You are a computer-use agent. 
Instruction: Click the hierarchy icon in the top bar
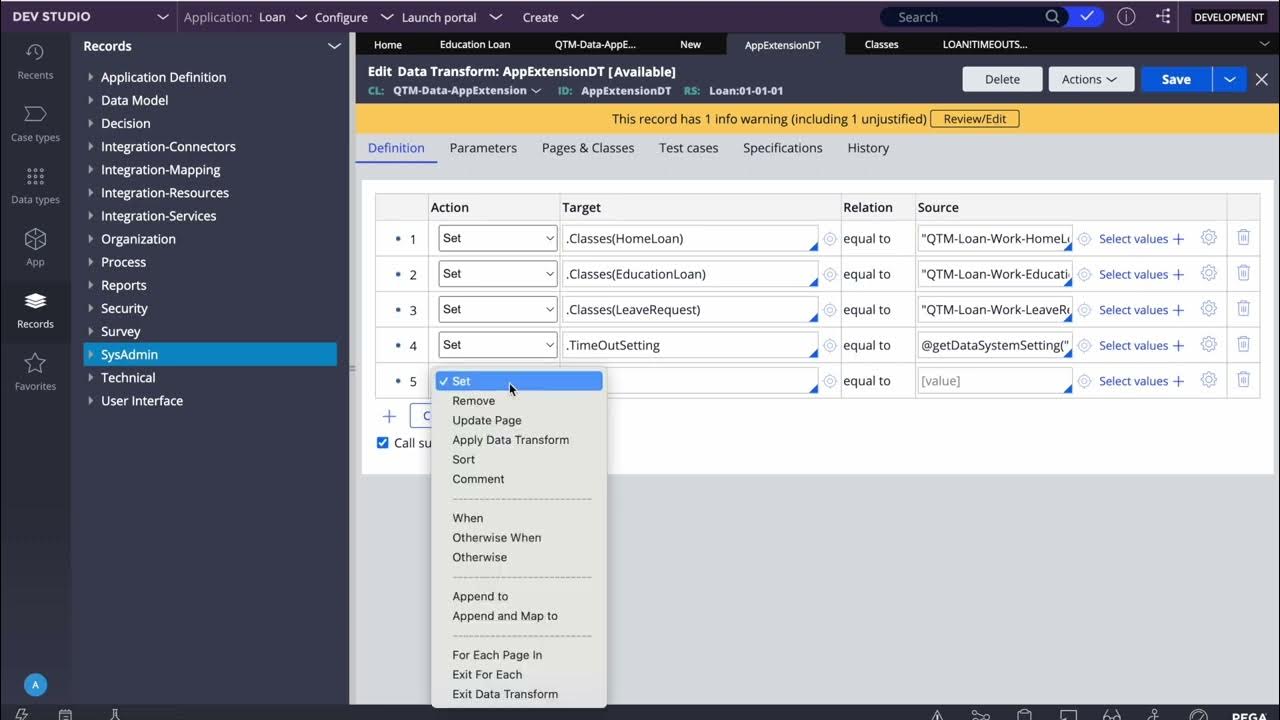[1163, 17]
